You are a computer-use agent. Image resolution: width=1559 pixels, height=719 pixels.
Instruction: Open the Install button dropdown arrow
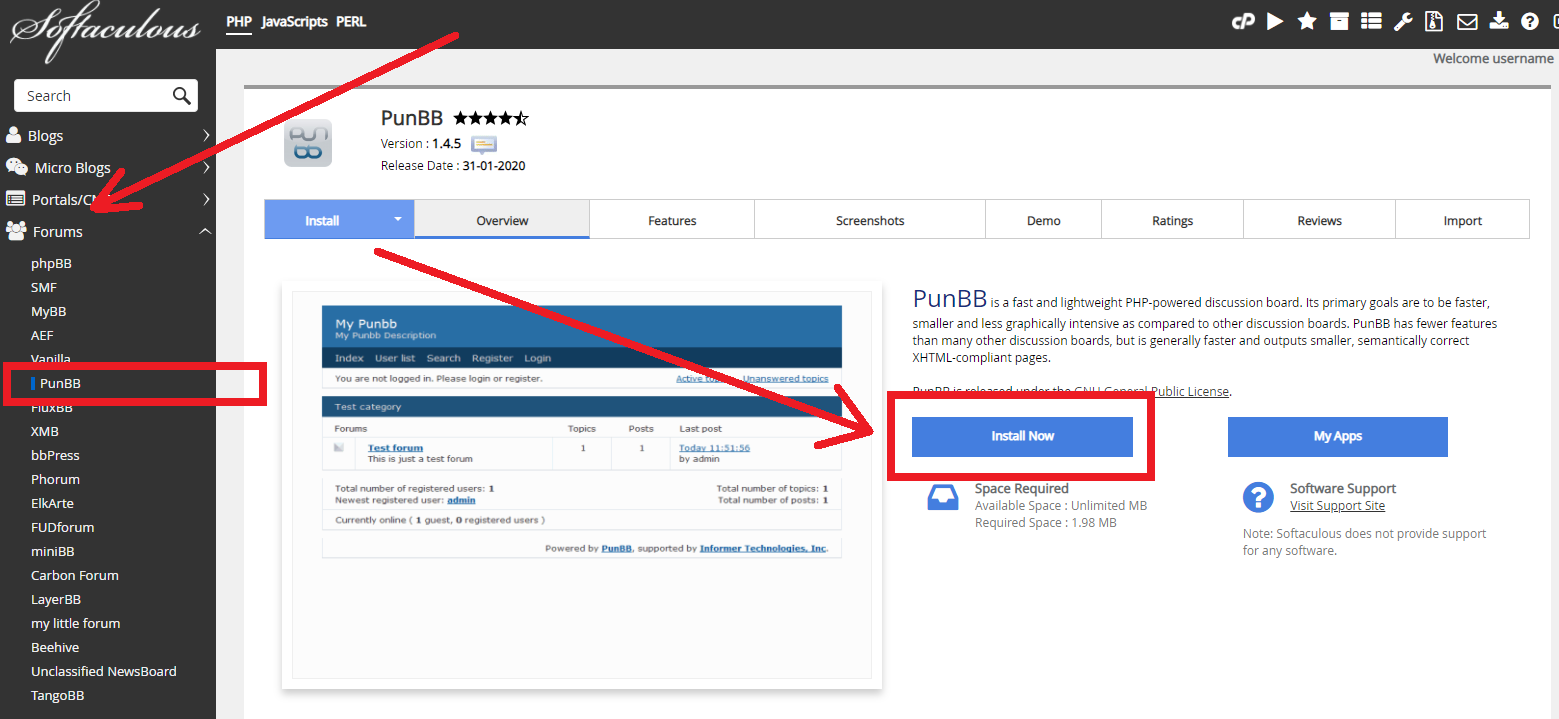coord(398,219)
